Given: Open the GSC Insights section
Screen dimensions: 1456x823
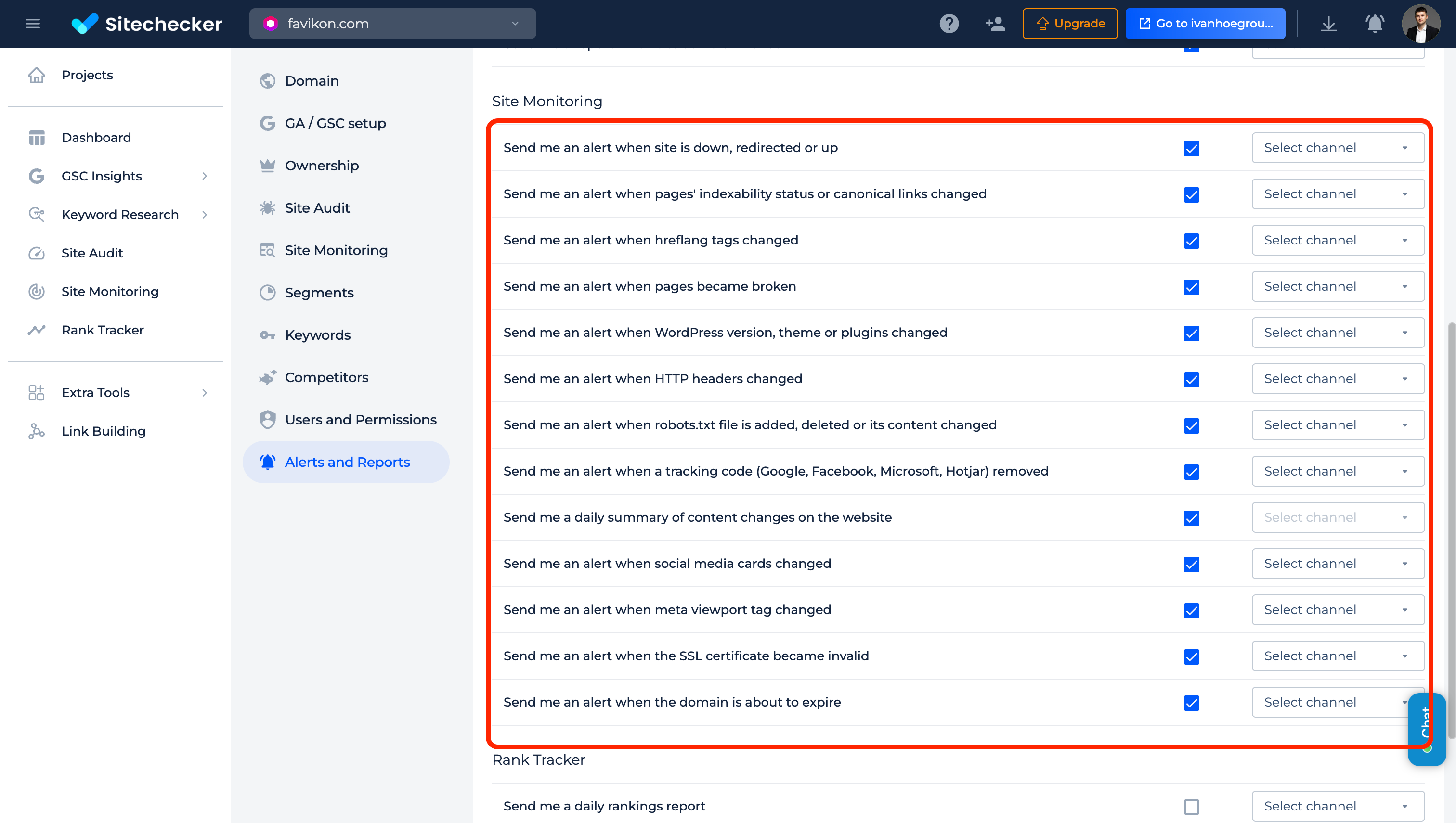Looking at the screenshot, I should coord(101,176).
